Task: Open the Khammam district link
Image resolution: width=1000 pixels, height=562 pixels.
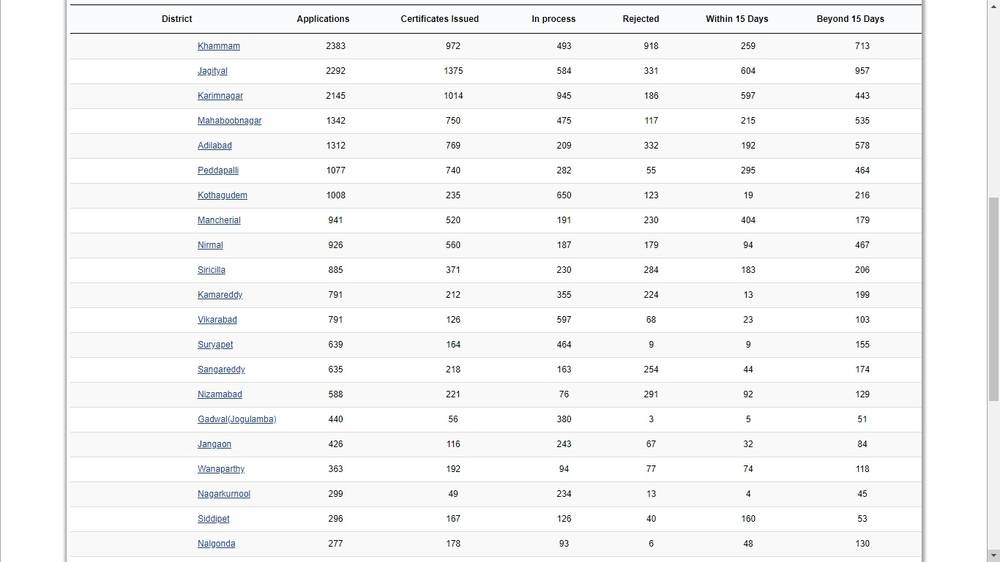Action: click(x=218, y=46)
